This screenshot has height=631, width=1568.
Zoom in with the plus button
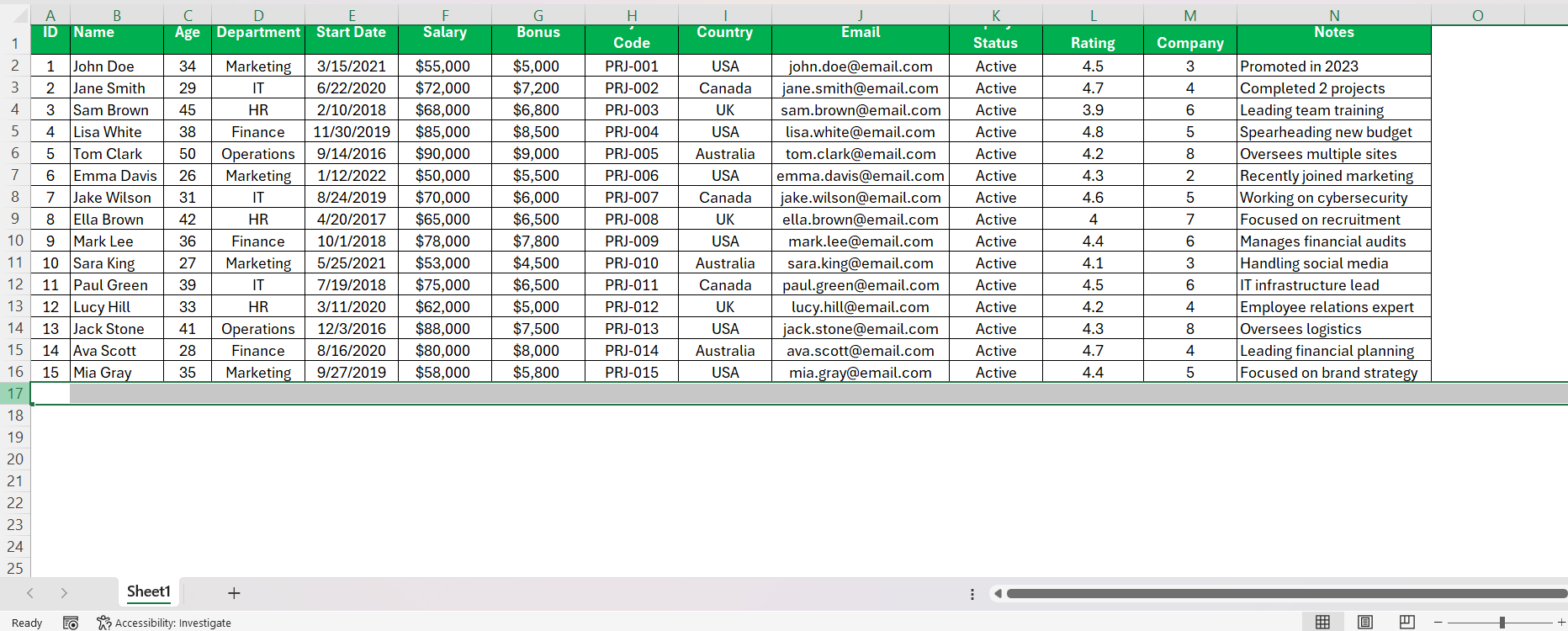(x=1561, y=623)
